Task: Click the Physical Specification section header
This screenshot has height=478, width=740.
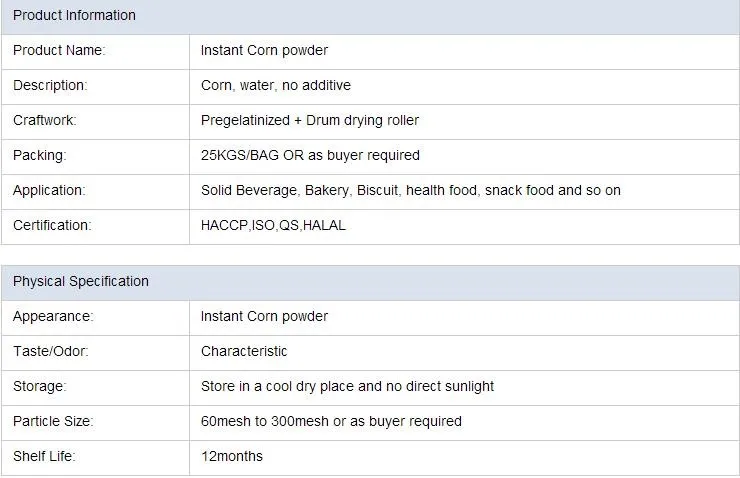Action: click(81, 281)
